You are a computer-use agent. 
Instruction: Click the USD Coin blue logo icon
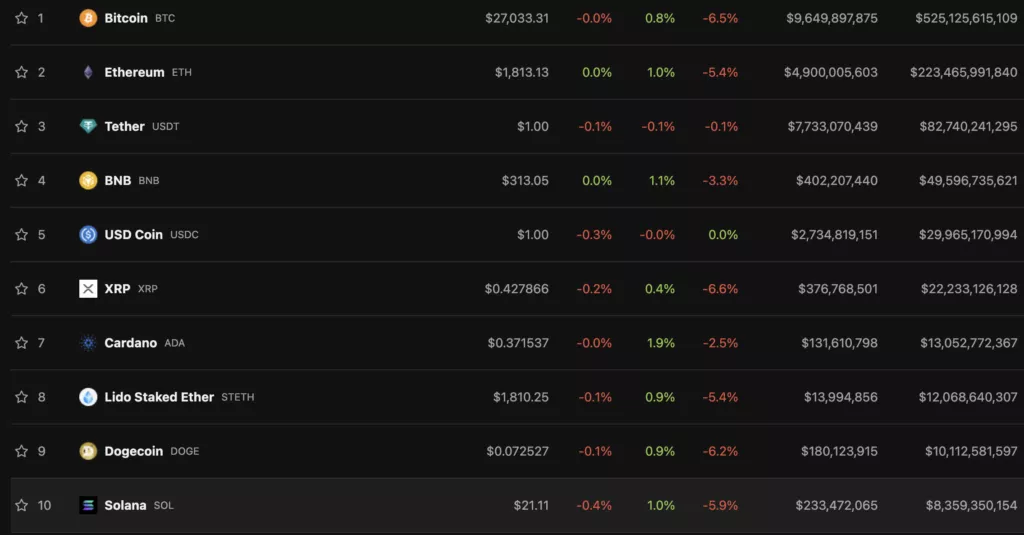click(x=88, y=235)
